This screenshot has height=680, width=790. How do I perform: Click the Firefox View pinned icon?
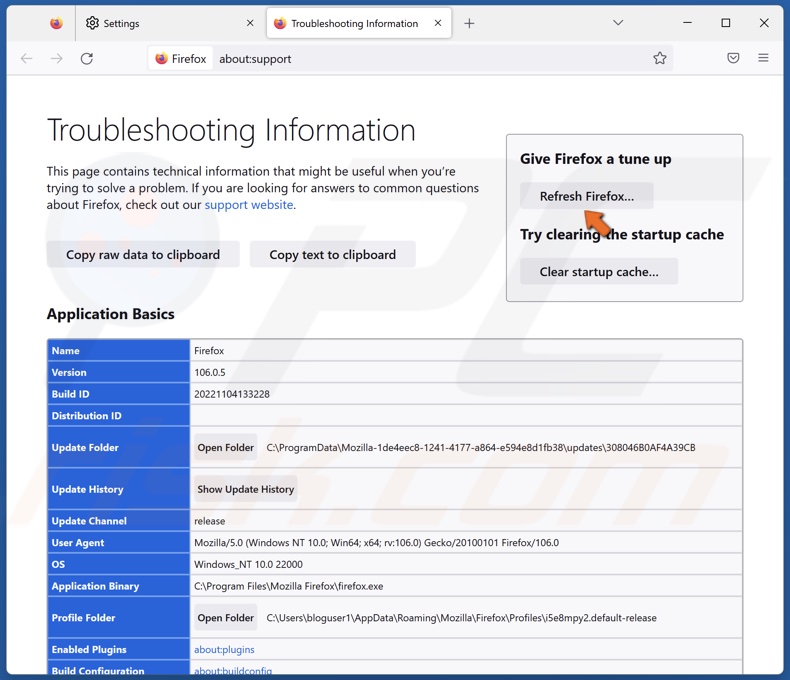pos(56,23)
